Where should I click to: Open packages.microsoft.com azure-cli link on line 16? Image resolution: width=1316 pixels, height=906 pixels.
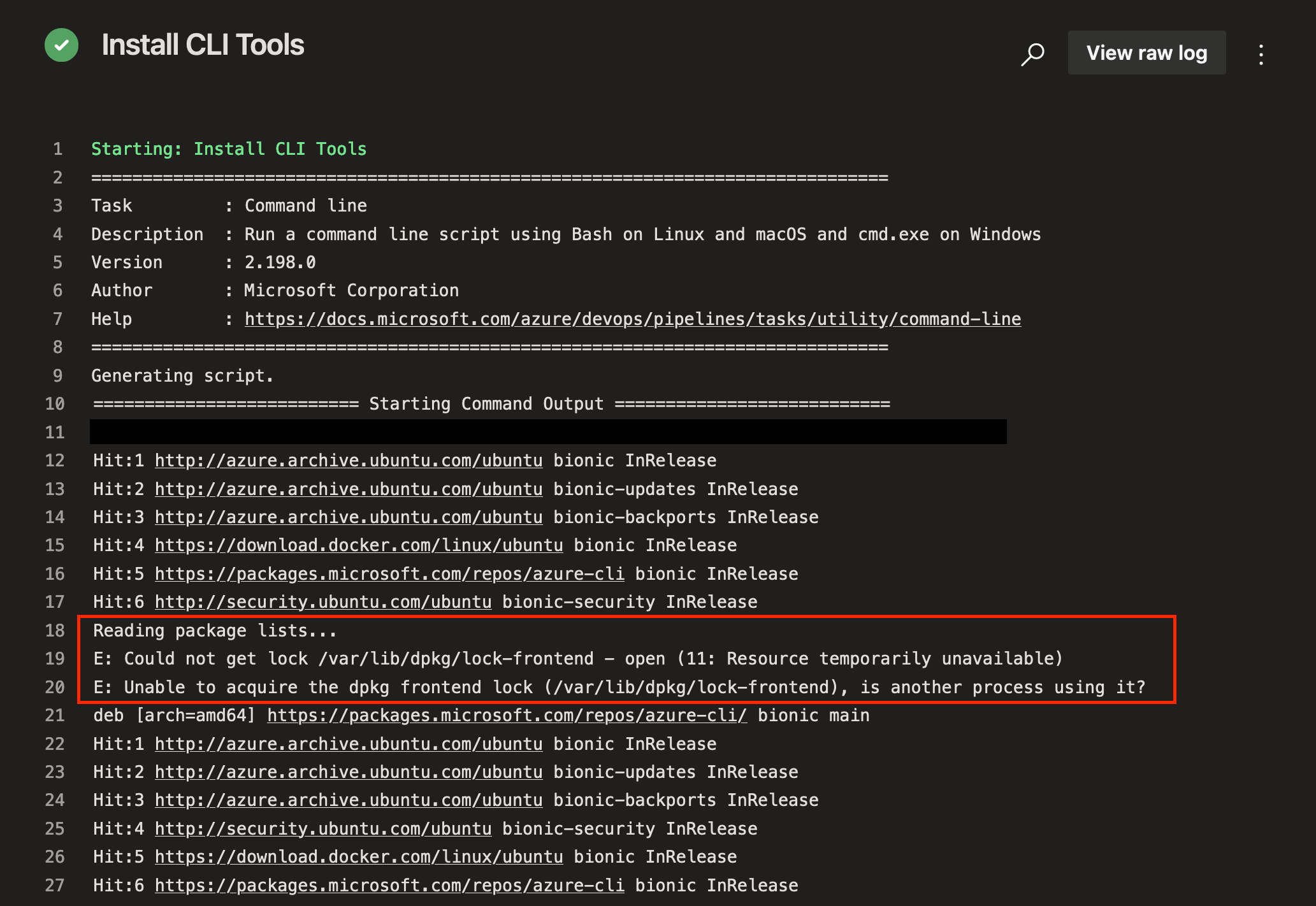click(389, 574)
